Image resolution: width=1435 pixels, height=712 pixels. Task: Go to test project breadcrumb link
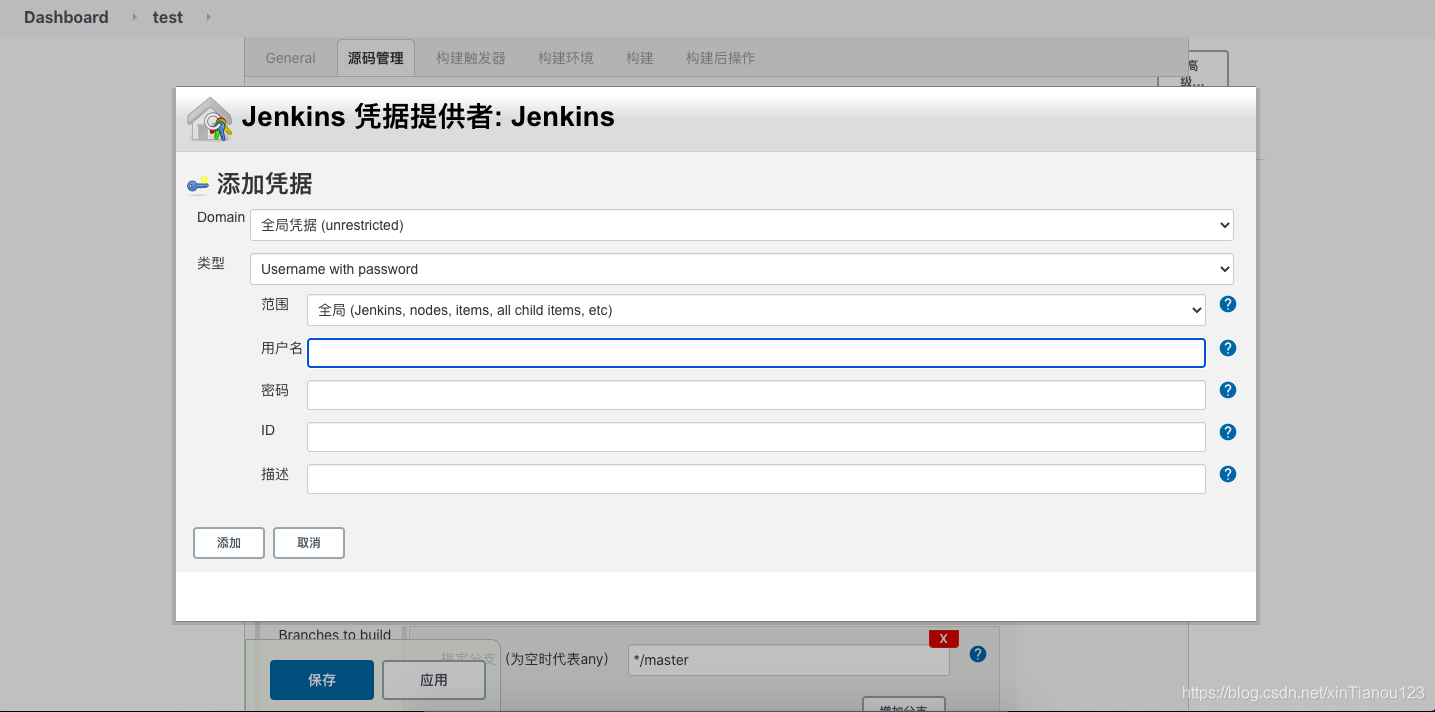pyautogui.click(x=168, y=17)
